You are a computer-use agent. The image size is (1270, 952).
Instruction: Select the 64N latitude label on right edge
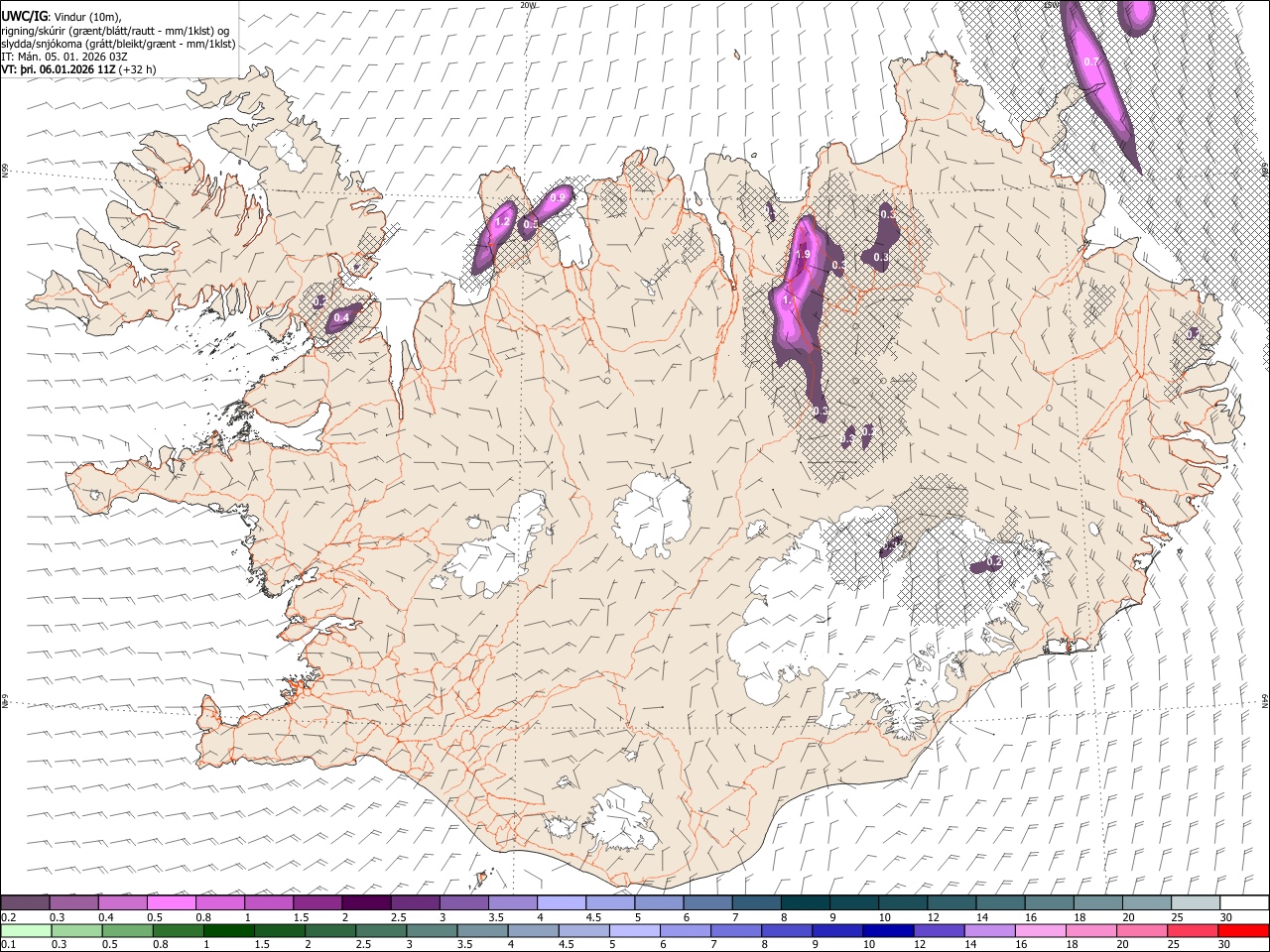point(1265,699)
